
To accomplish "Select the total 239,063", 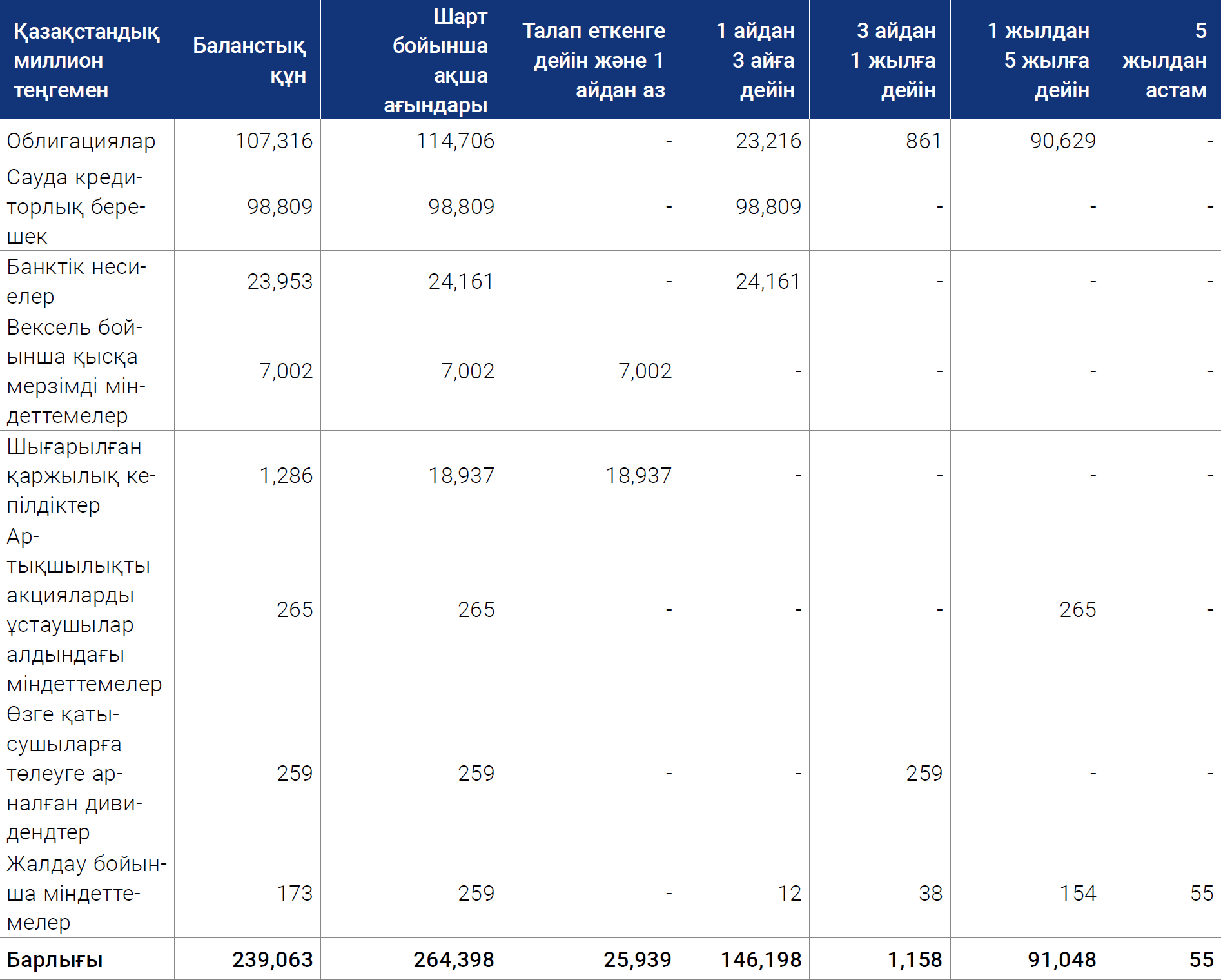I will (x=273, y=959).
